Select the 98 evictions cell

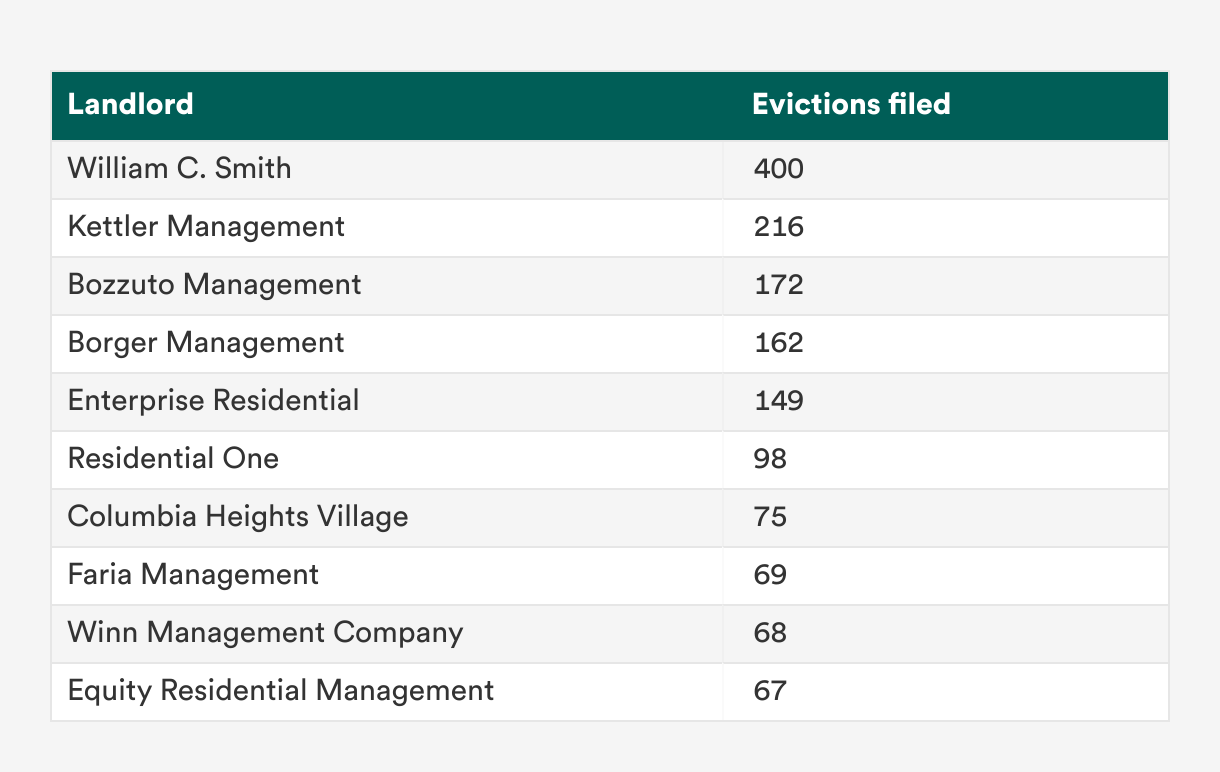coord(770,458)
